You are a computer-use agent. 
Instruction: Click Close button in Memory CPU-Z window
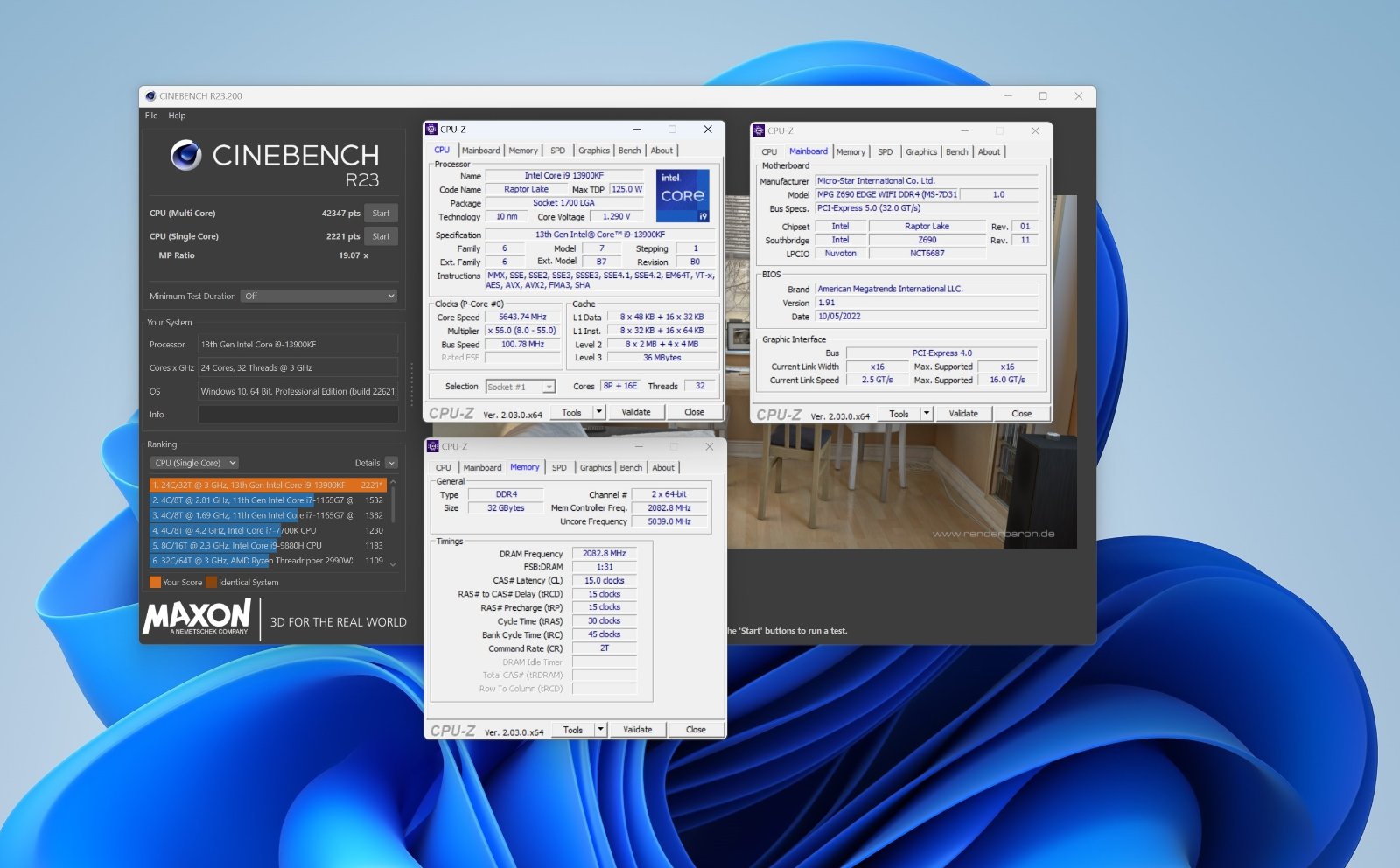696,730
